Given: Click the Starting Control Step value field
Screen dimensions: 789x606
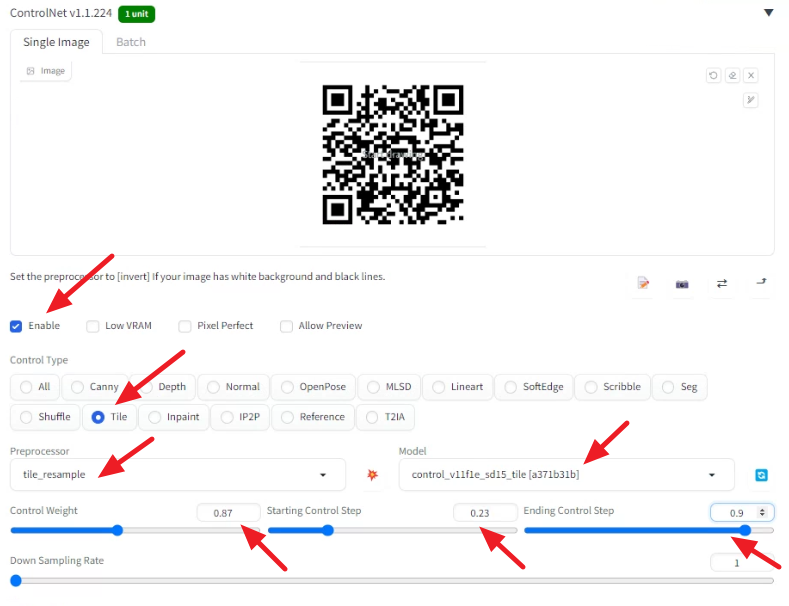Looking at the screenshot, I should click(485, 513).
